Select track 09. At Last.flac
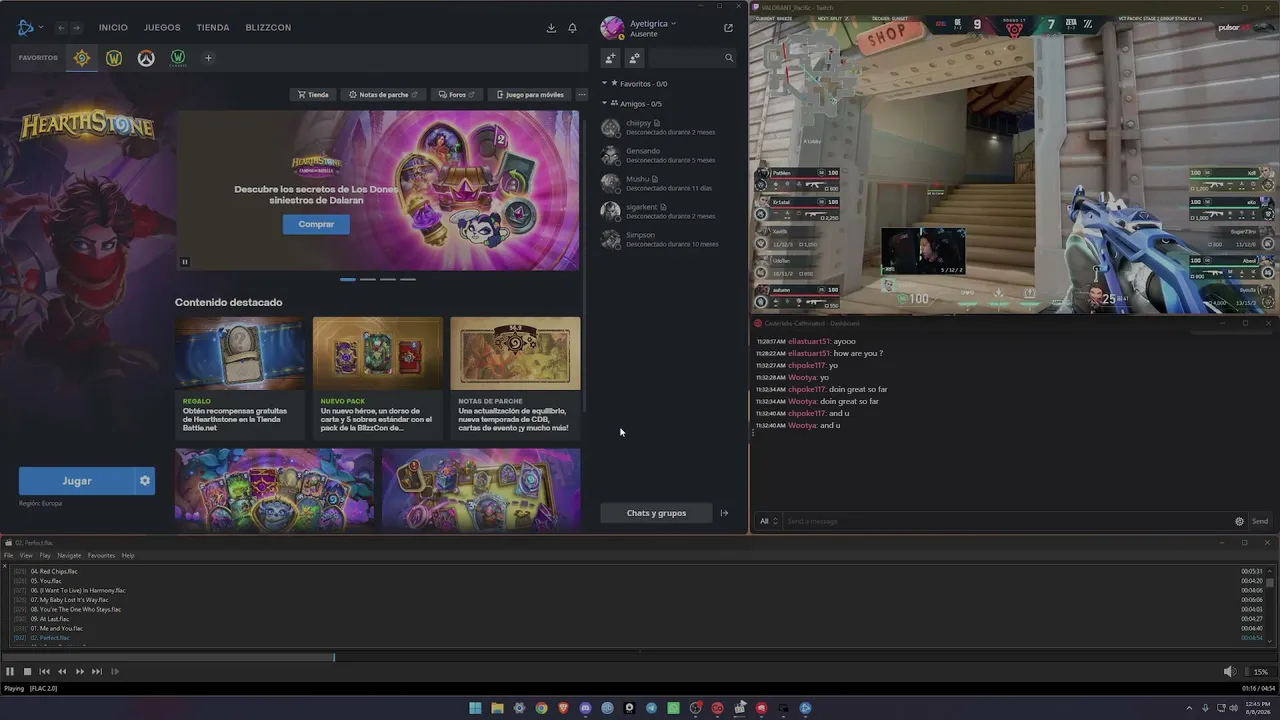 point(636,619)
